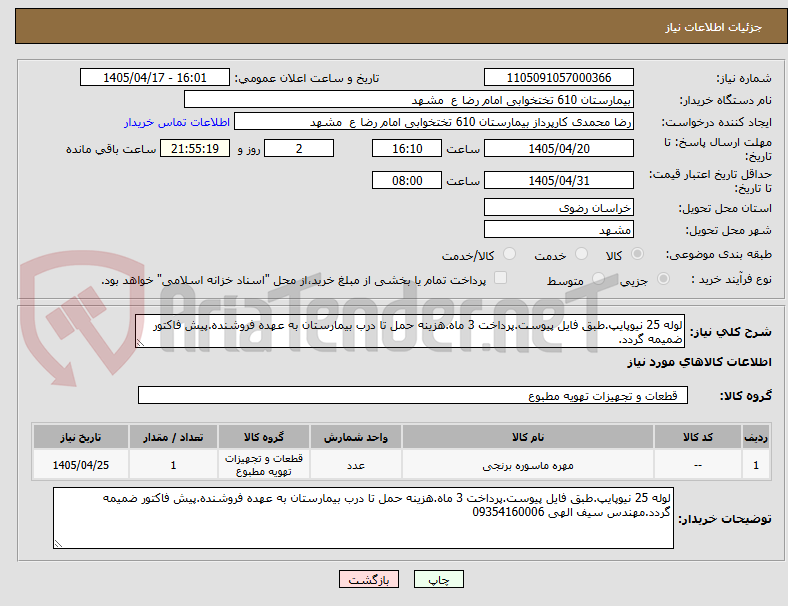Click the شماره نیاز field 1105091057000366
The height and width of the screenshot is (606, 788).
click(559, 77)
